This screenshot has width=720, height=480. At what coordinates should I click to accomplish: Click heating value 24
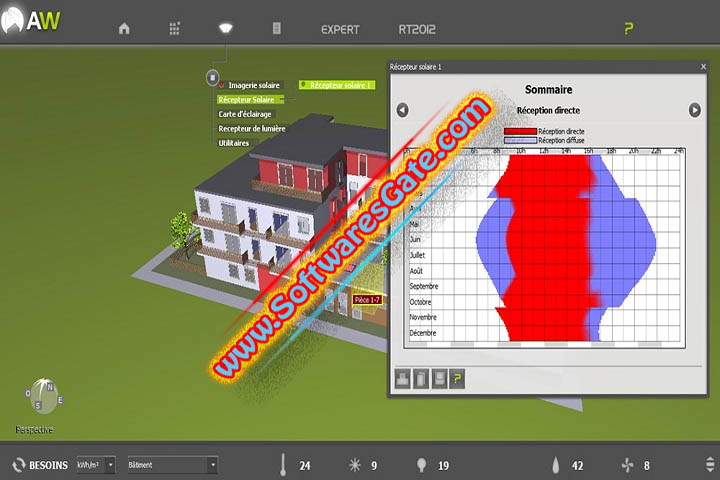click(x=305, y=466)
